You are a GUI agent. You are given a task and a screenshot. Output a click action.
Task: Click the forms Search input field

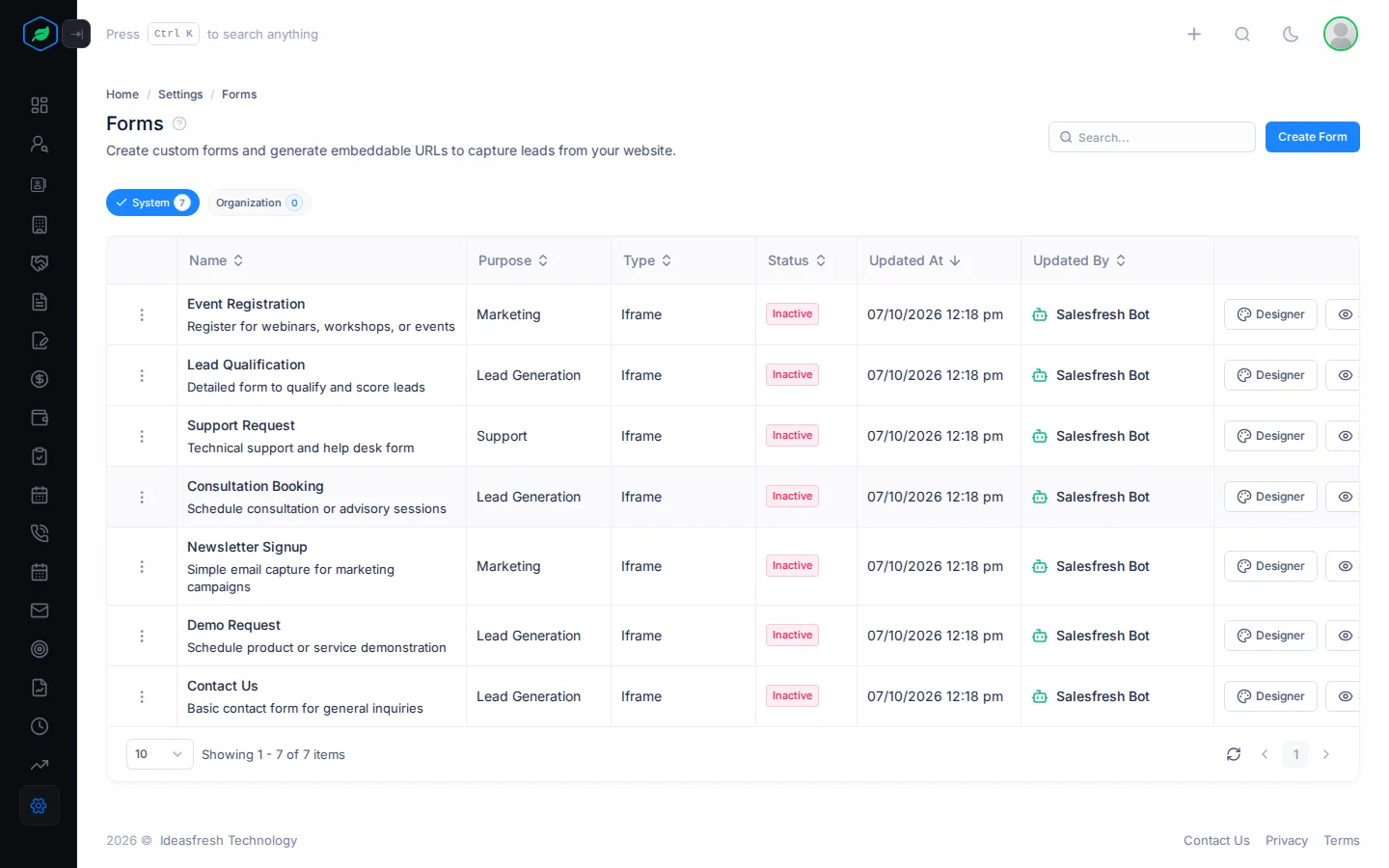coord(1152,137)
